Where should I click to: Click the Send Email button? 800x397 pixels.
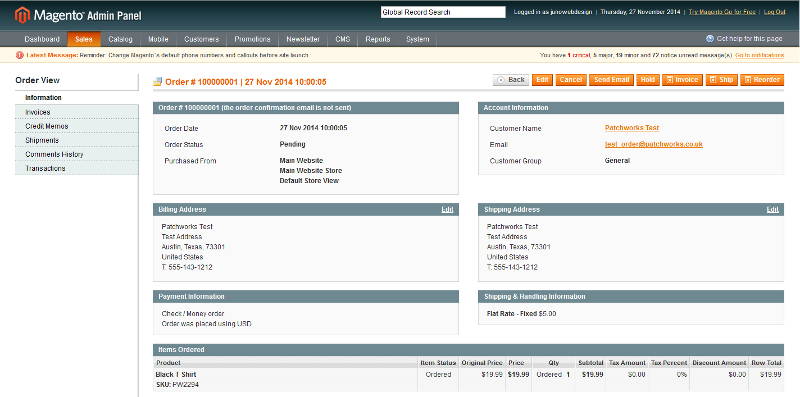point(611,80)
